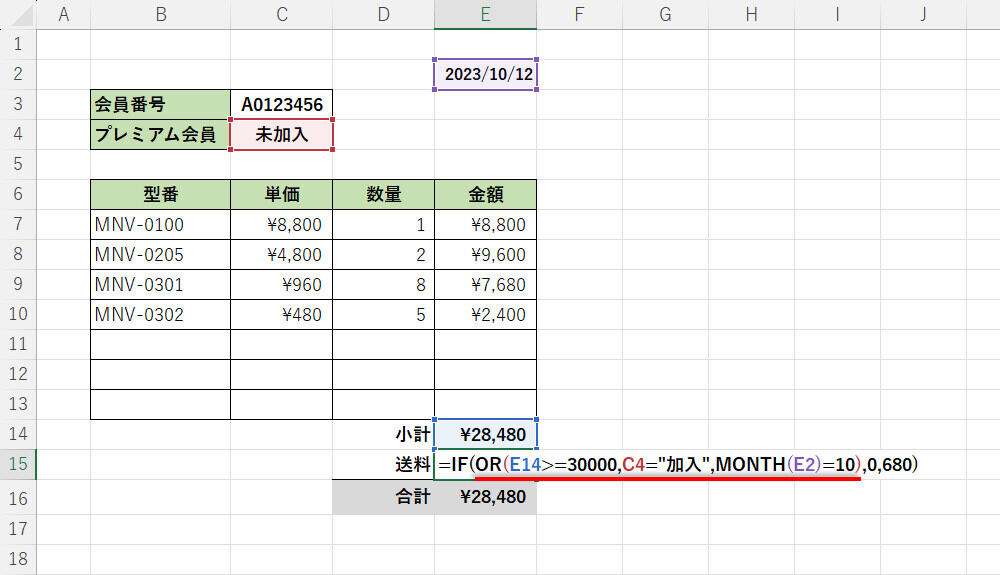Select column J header
Screen dimensions: 1000x575
tap(923, 14)
